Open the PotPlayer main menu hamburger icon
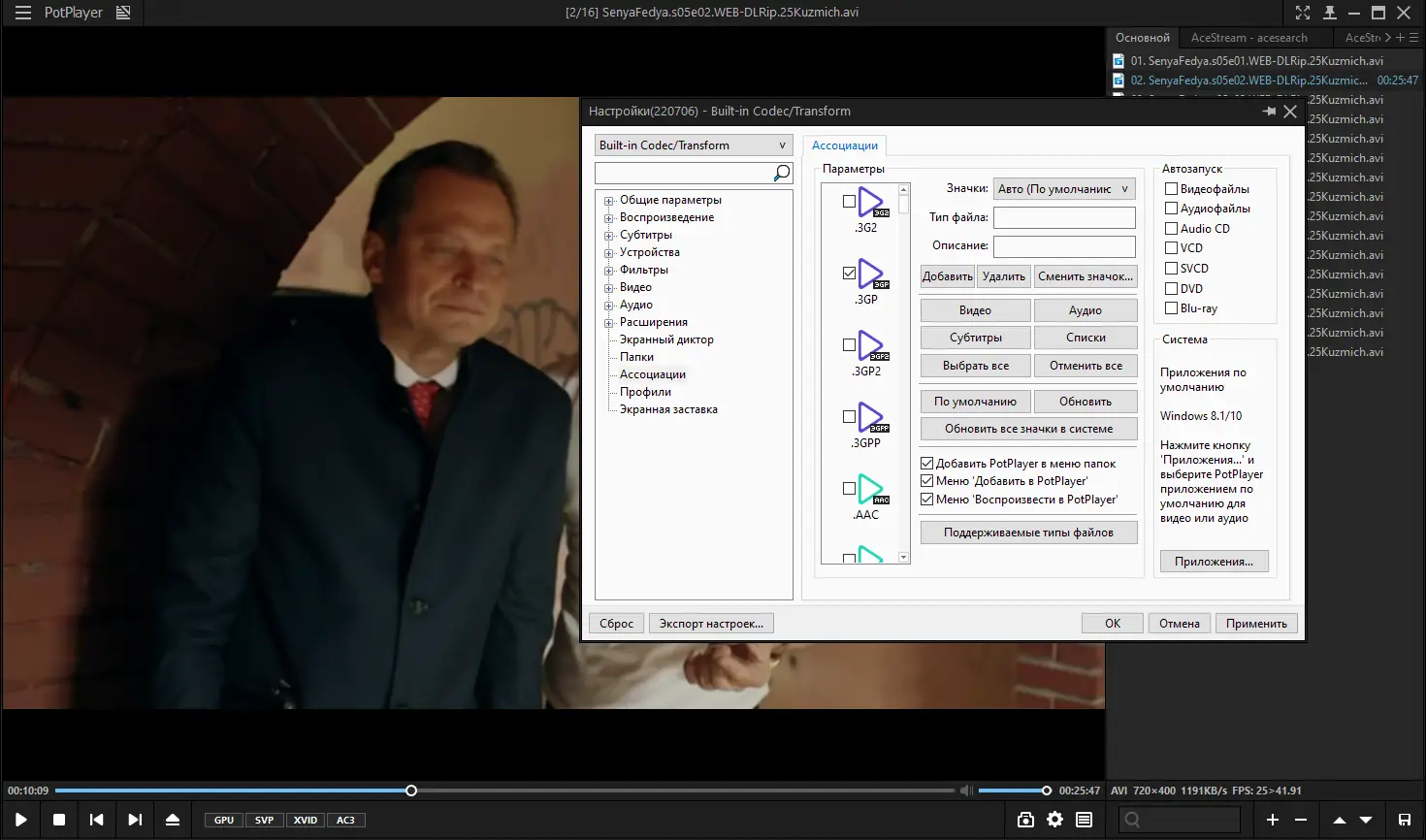The height and width of the screenshot is (840, 1426). pos(23,13)
